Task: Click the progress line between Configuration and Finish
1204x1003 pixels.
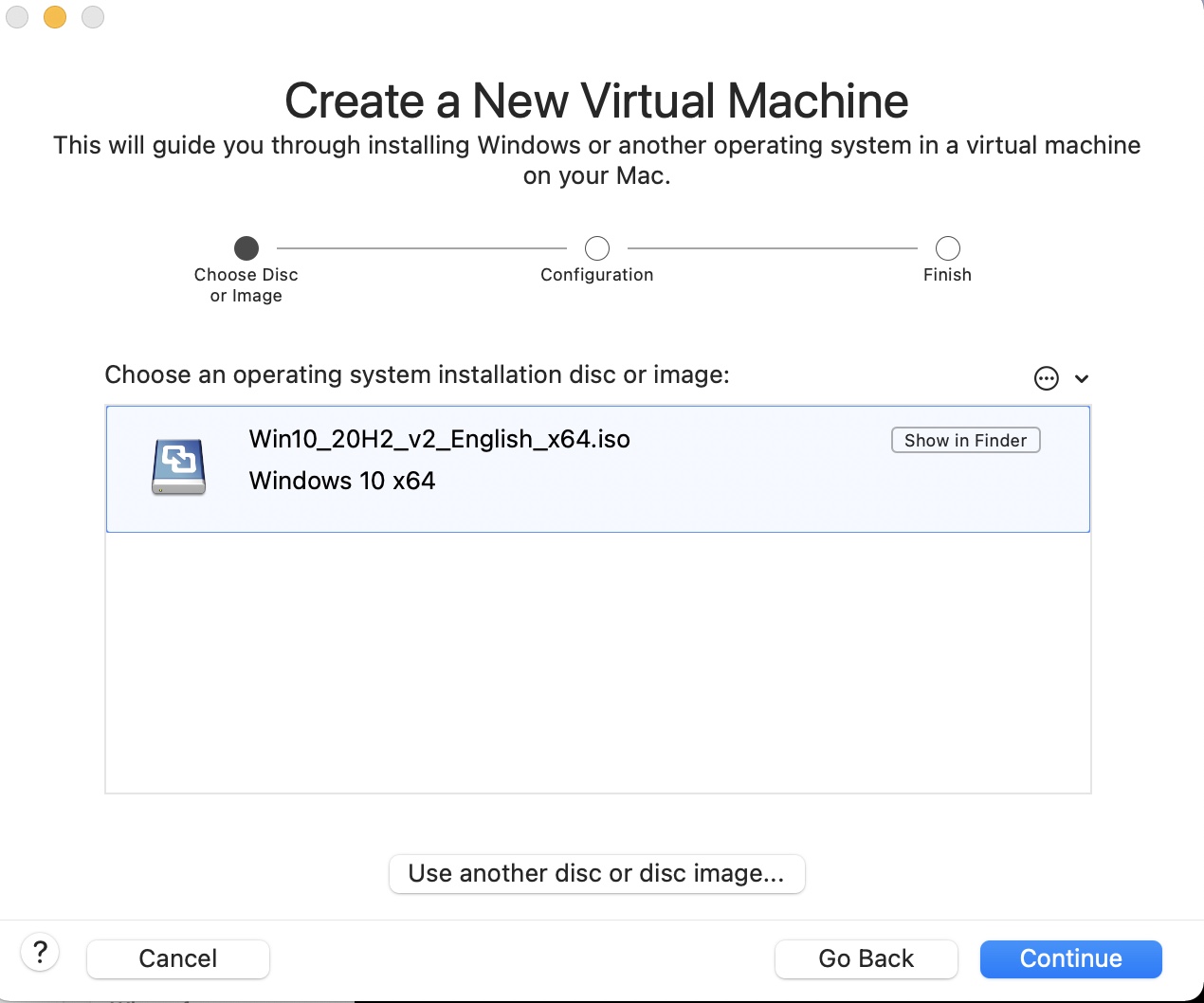Action: (772, 247)
